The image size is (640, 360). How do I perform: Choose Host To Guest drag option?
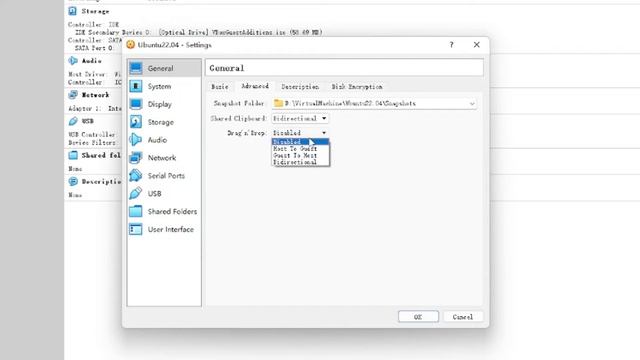(x=300, y=149)
